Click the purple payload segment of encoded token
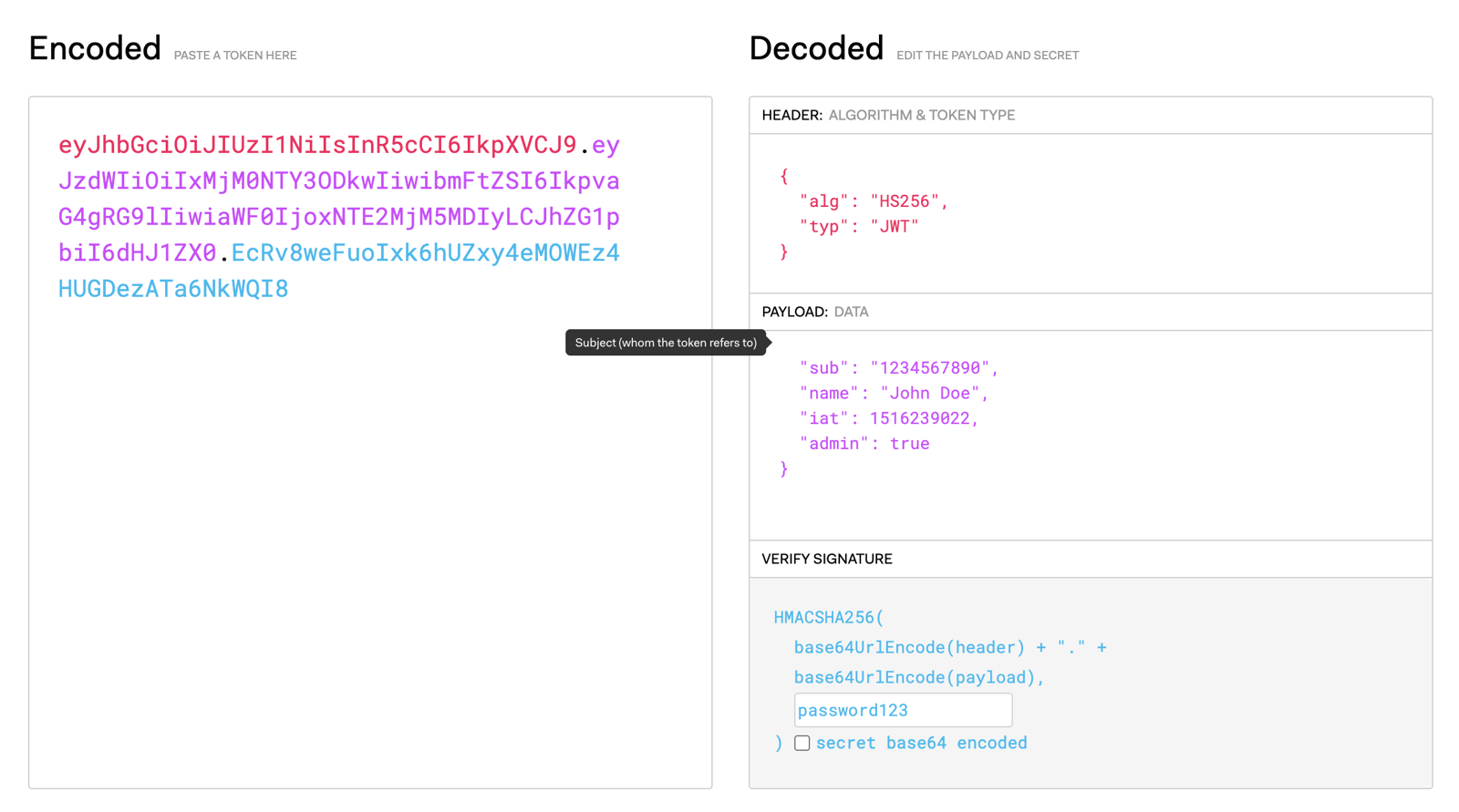 coord(338,200)
